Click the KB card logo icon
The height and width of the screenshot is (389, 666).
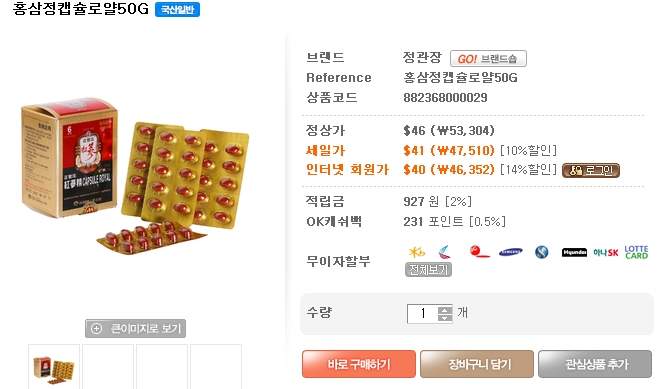(416, 252)
